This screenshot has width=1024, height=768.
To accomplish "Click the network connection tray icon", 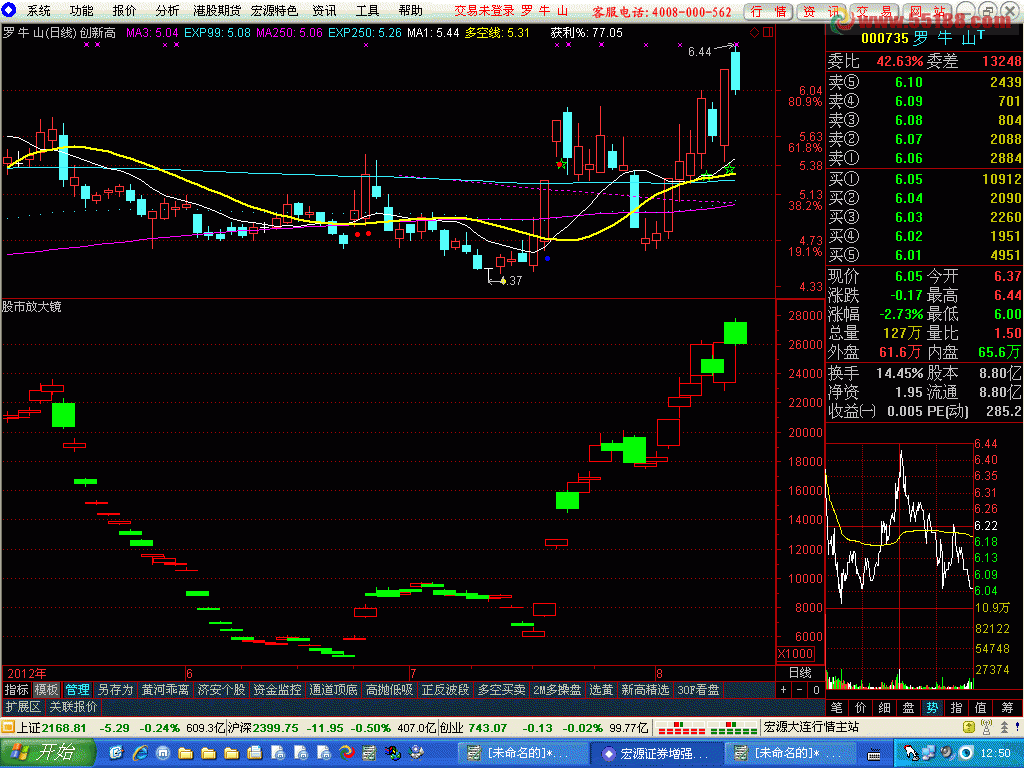I will (x=927, y=753).
